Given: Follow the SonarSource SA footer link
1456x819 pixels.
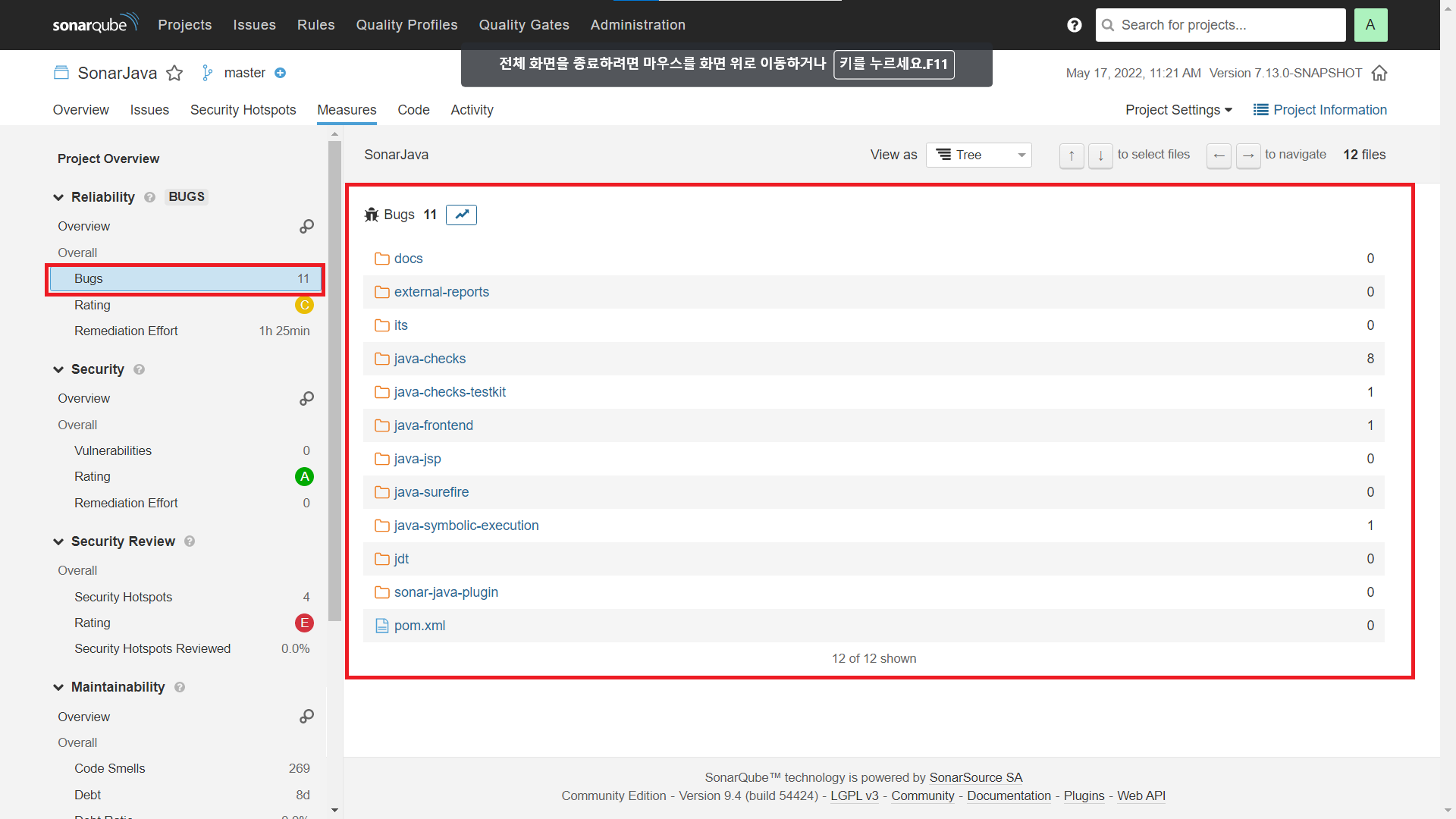Looking at the screenshot, I should point(975,777).
